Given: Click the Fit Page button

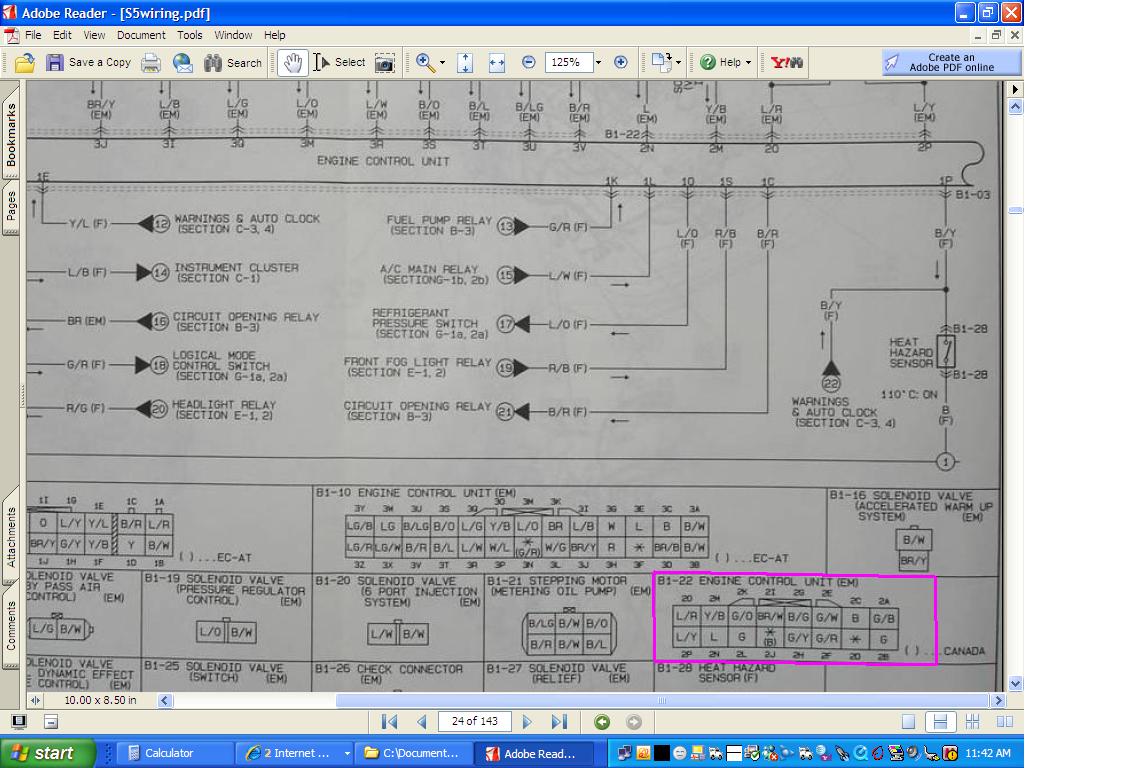Looking at the screenshot, I should [x=465, y=63].
